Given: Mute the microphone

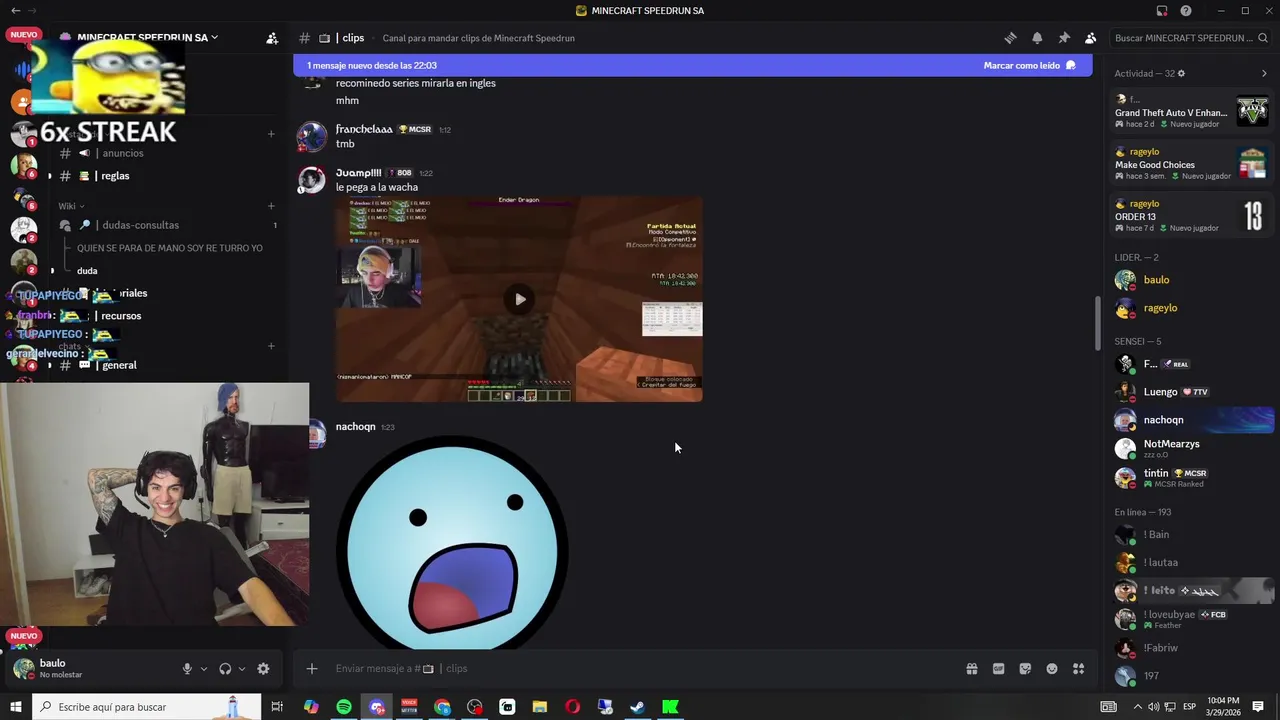Looking at the screenshot, I should (187, 669).
